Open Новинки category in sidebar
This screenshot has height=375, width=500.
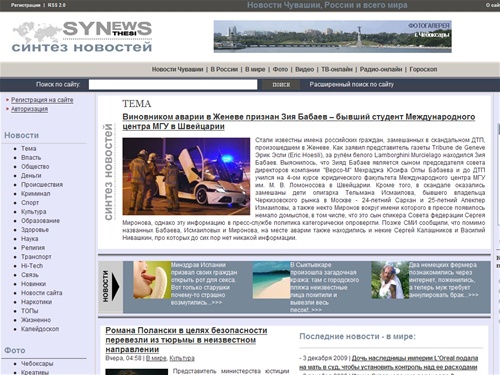pos(33,284)
